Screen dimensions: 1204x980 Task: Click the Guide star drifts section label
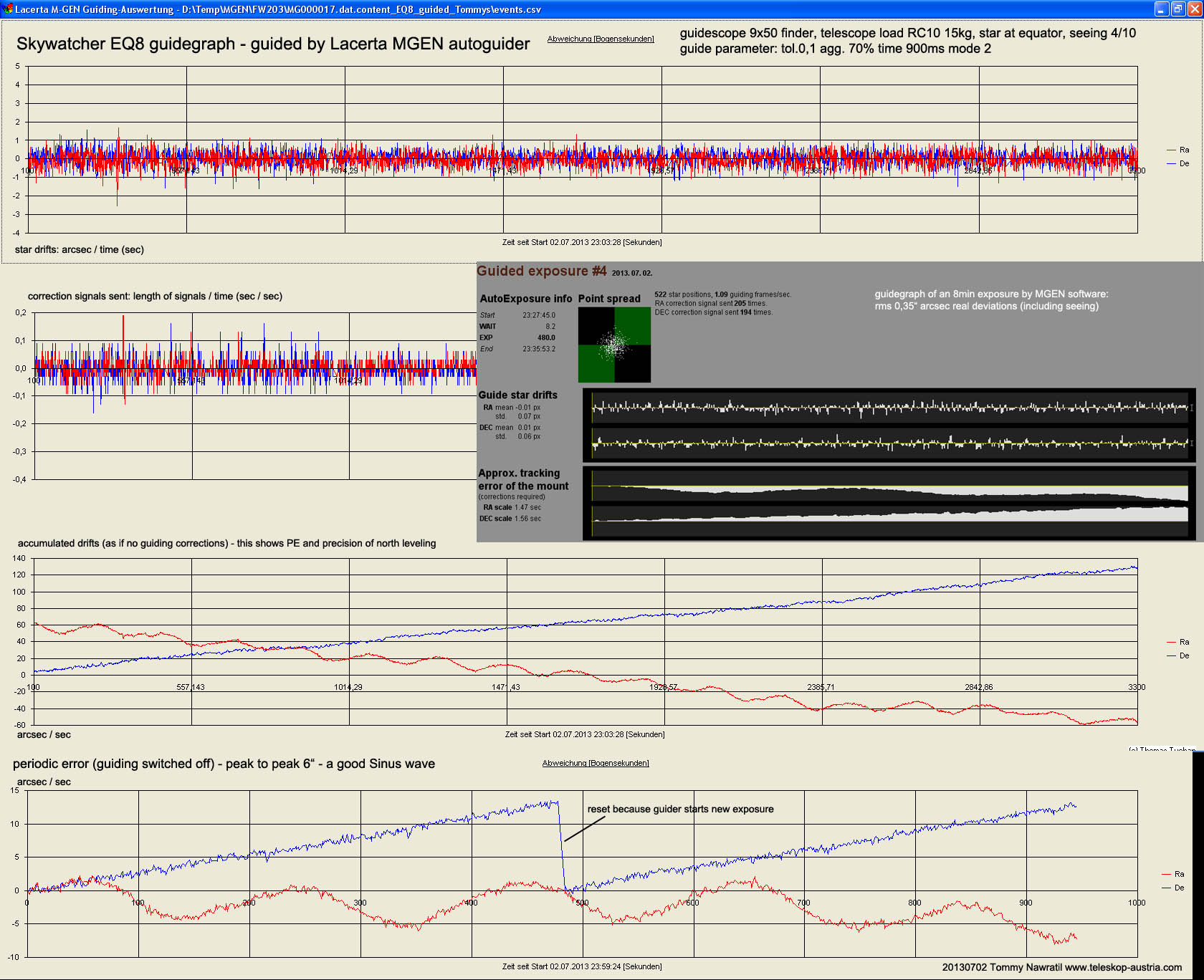click(x=520, y=395)
